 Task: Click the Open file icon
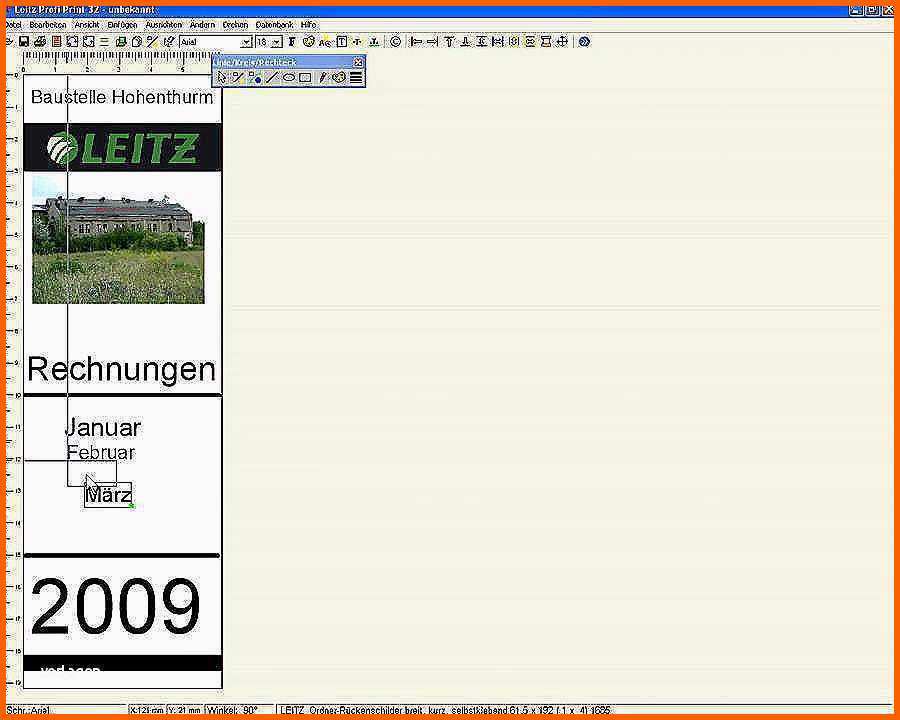pos(8,41)
